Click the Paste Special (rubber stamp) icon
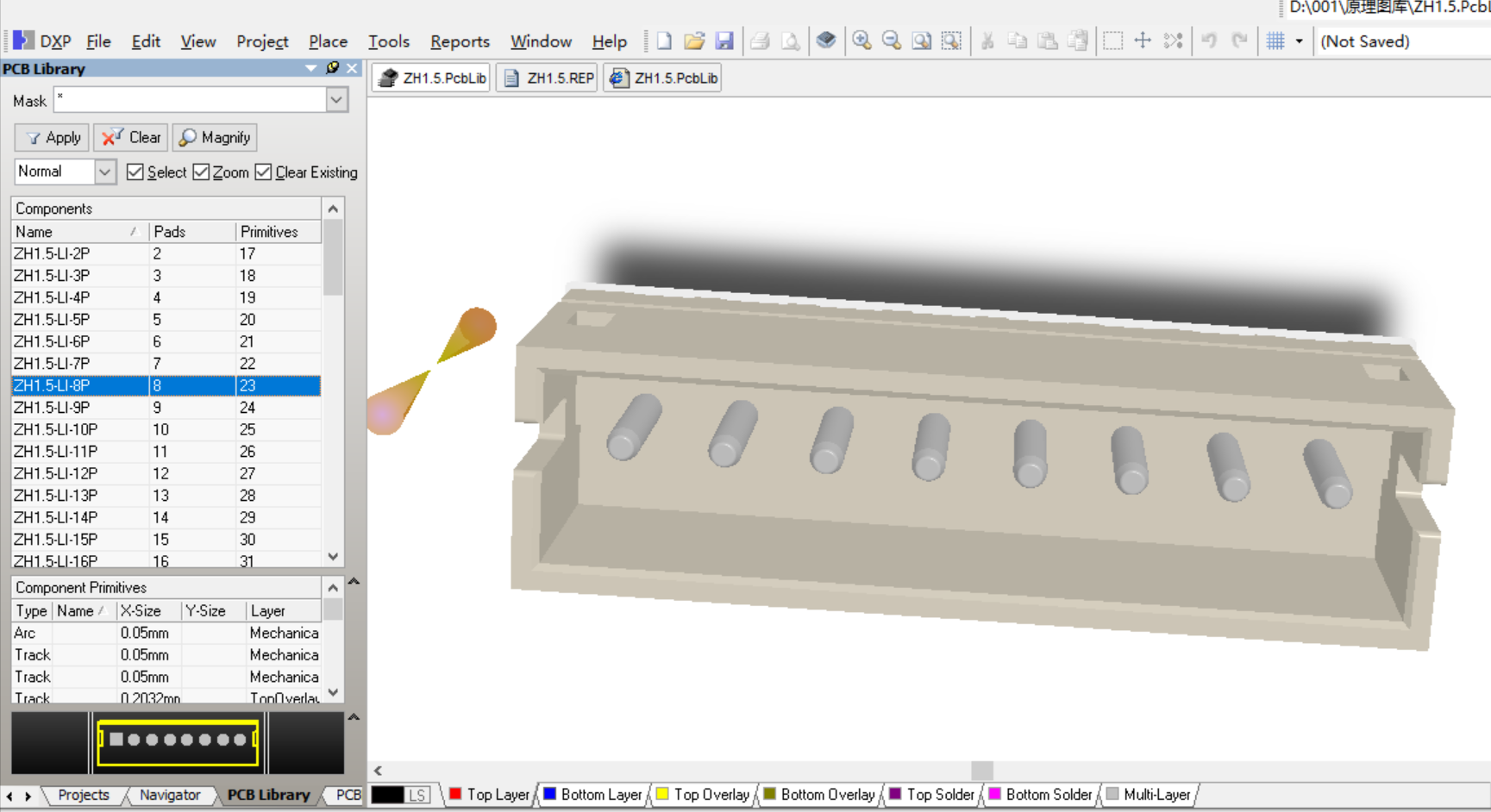Image resolution: width=1491 pixels, height=812 pixels. coord(1078,41)
